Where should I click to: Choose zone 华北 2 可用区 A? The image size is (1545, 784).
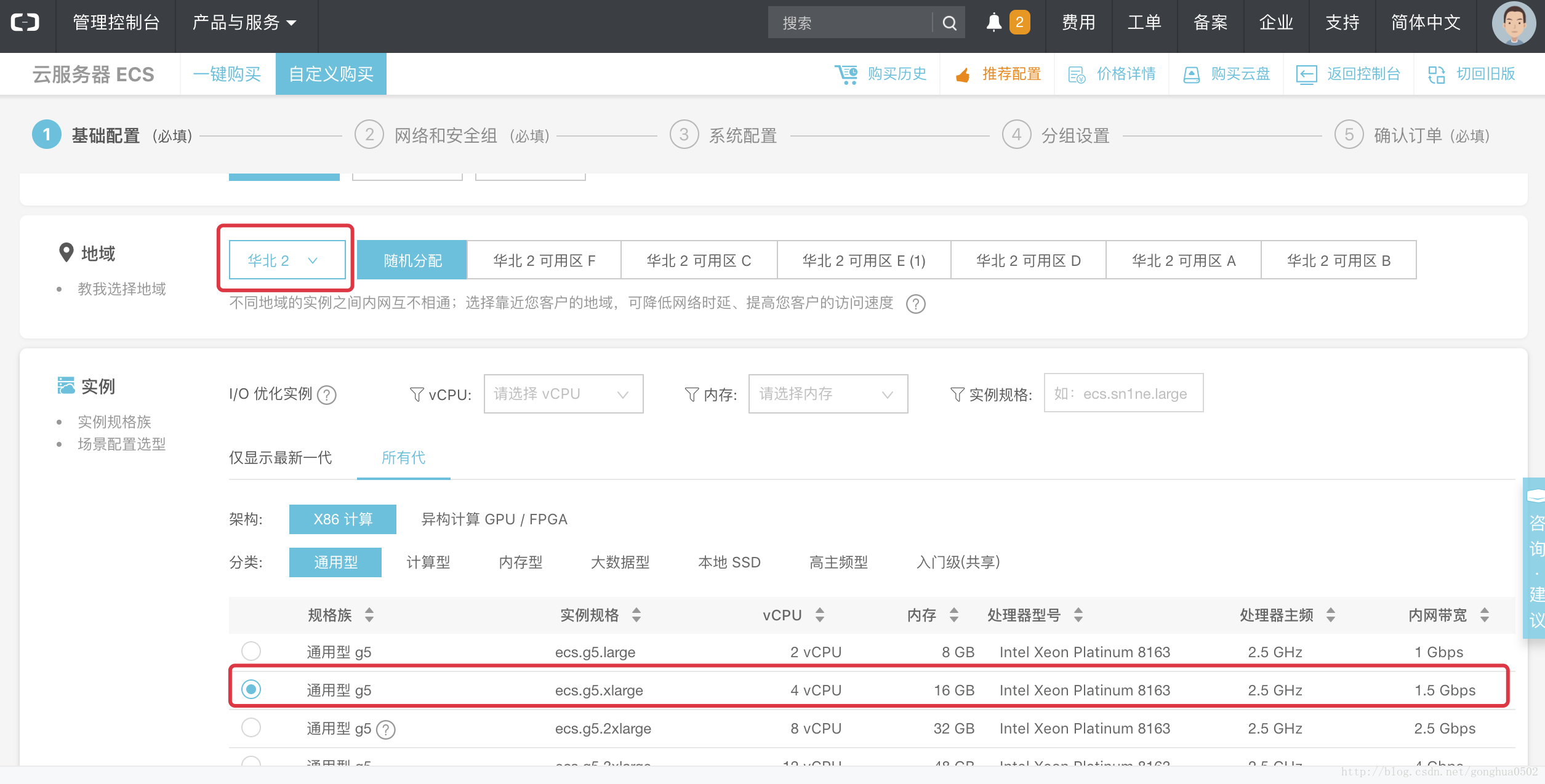(x=1184, y=260)
